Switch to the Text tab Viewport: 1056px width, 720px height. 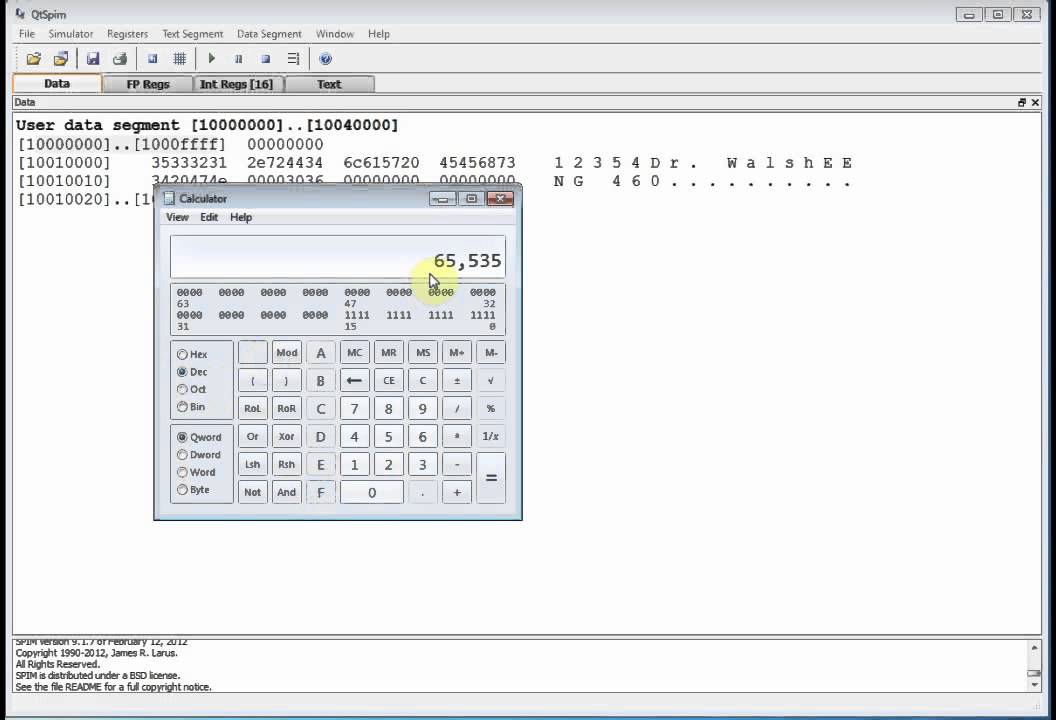329,84
